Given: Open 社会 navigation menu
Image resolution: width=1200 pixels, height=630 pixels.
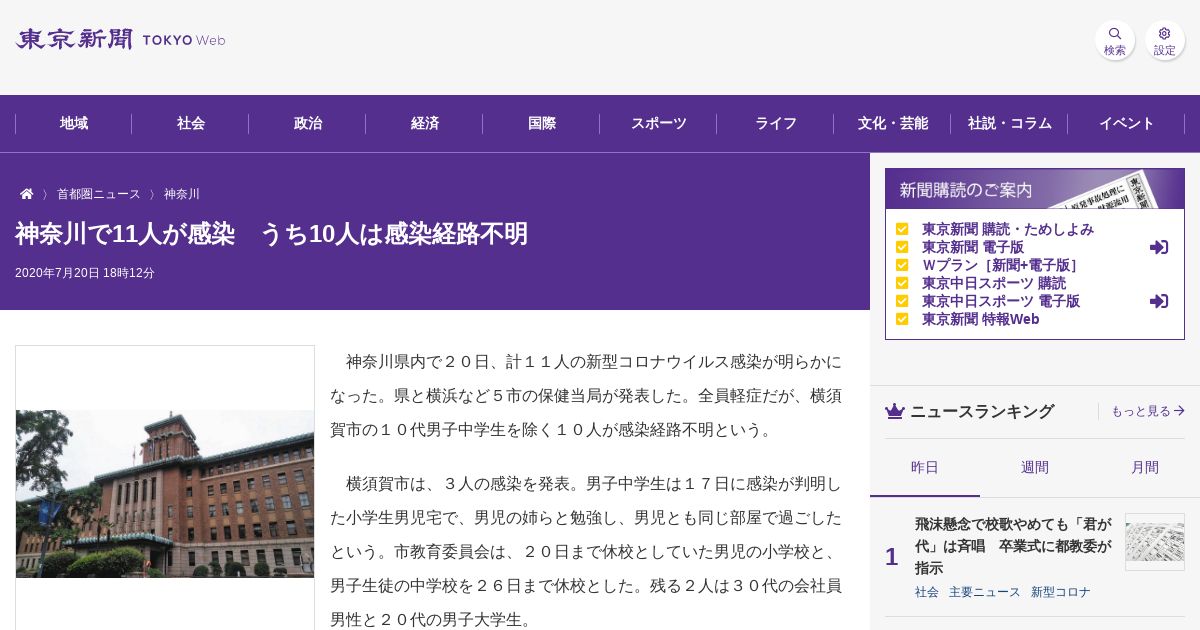Looking at the screenshot, I should [191, 124].
